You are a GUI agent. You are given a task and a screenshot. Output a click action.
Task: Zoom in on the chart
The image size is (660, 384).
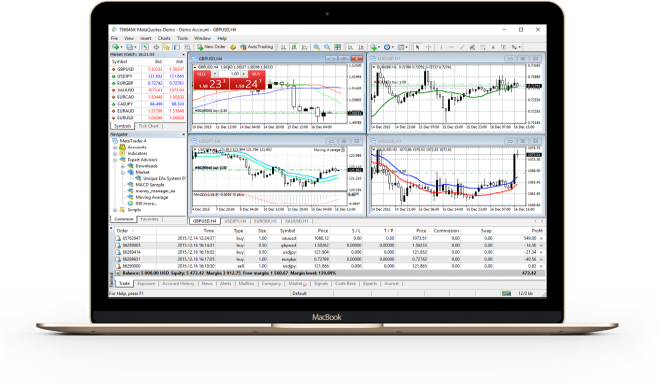pos(316,47)
